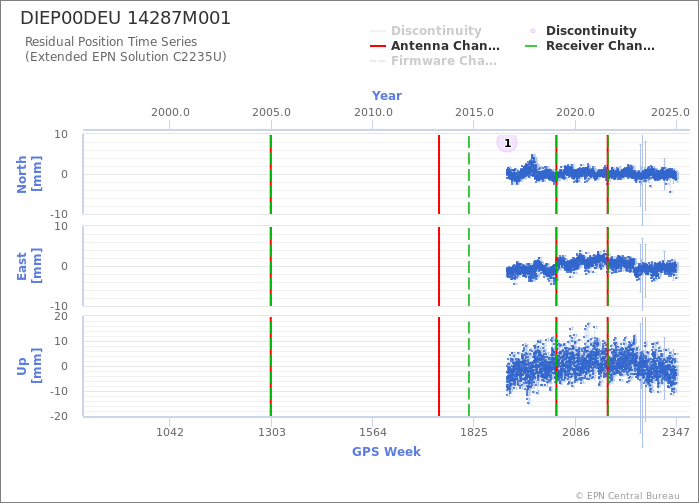Click the dashed green receiver line in the East panel

point(469,267)
